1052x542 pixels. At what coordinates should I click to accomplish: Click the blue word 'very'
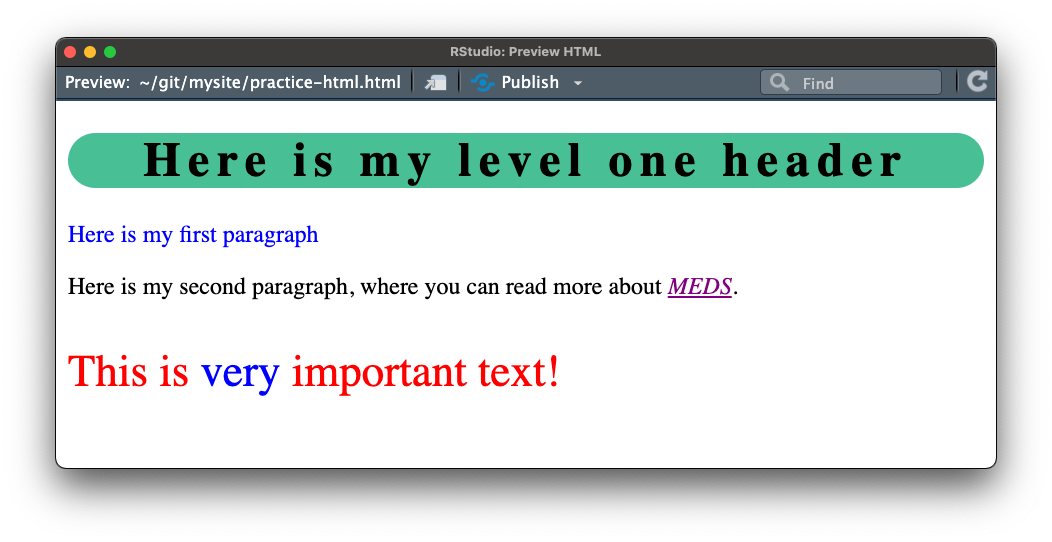pyautogui.click(x=239, y=372)
